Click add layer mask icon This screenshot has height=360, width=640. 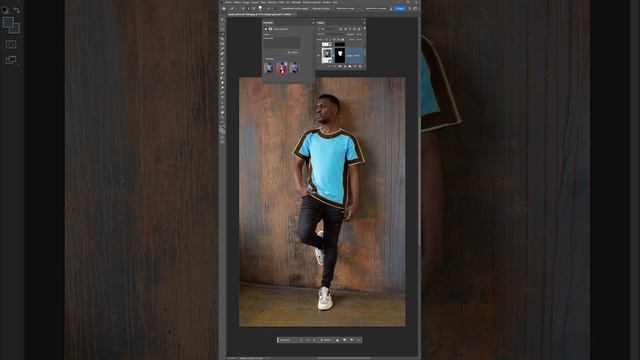coord(340,66)
